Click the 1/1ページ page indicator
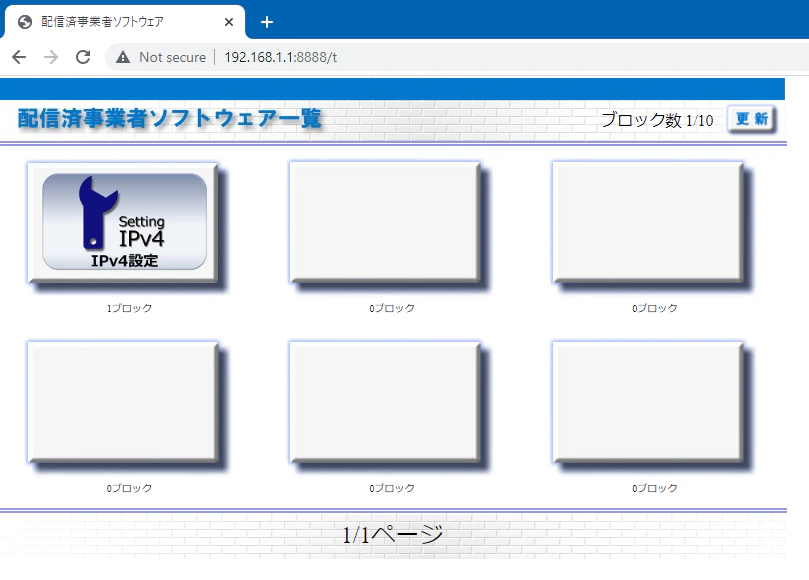 coord(393,535)
